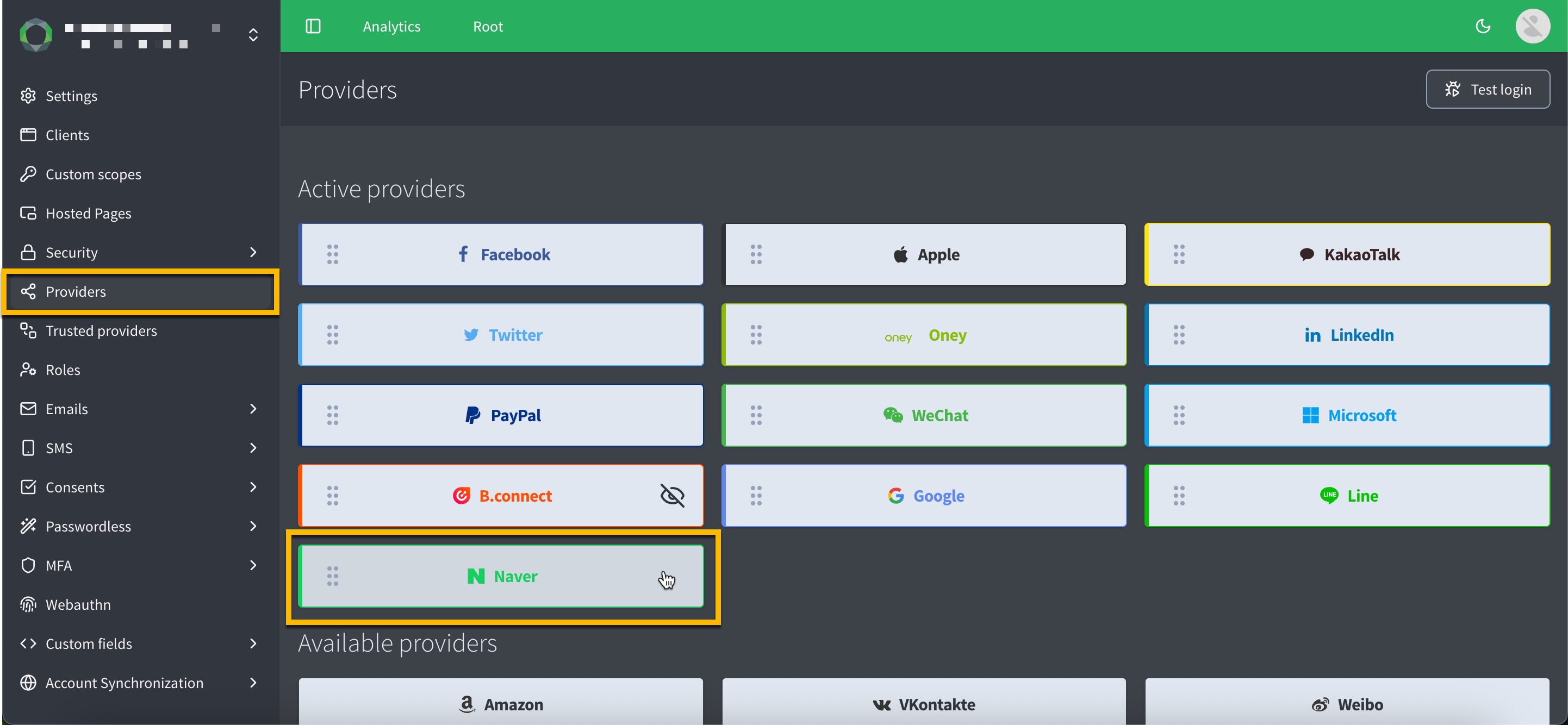Image resolution: width=1568 pixels, height=725 pixels.
Task: Open the Line provider card
Action: 1347,495
